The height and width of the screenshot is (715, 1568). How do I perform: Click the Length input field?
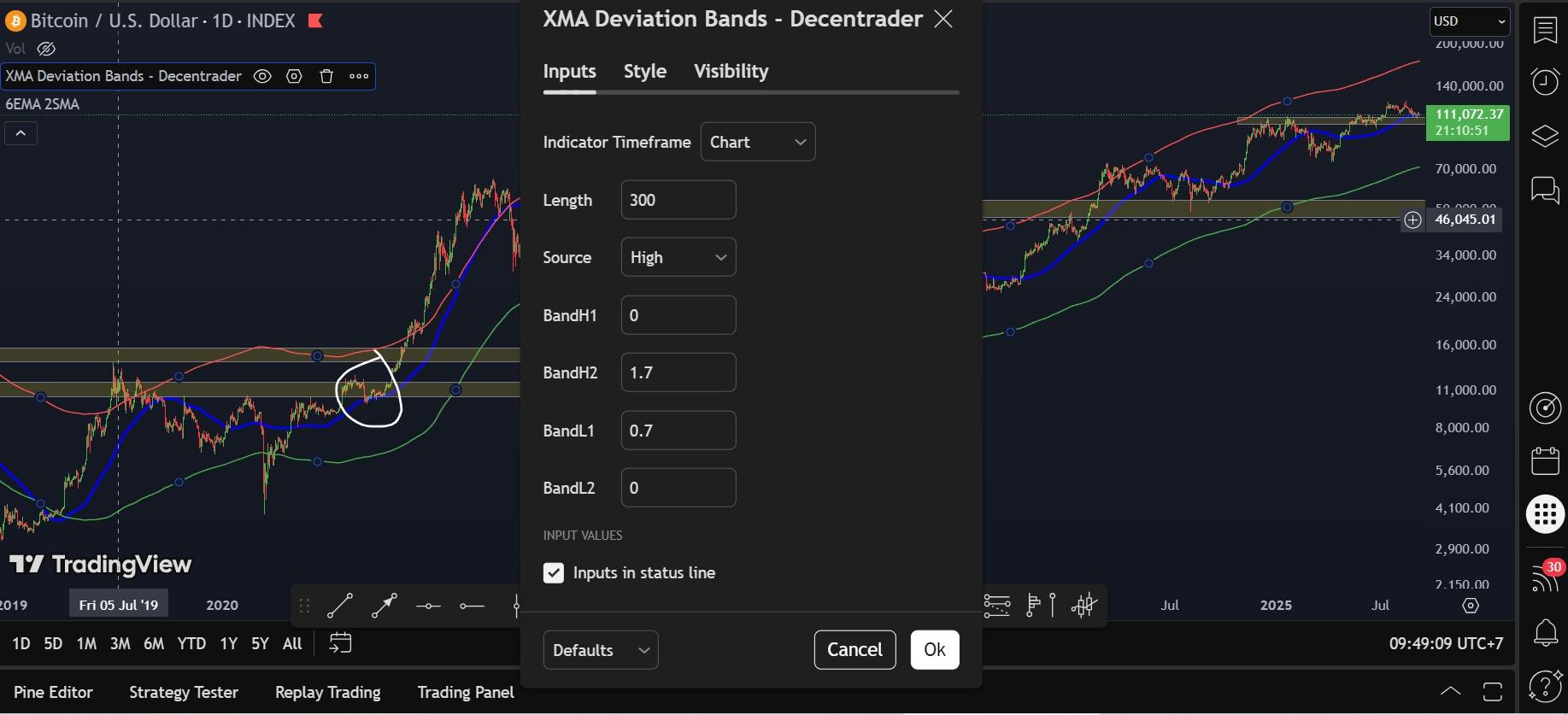pyautogui.click(x=678, y=200)
